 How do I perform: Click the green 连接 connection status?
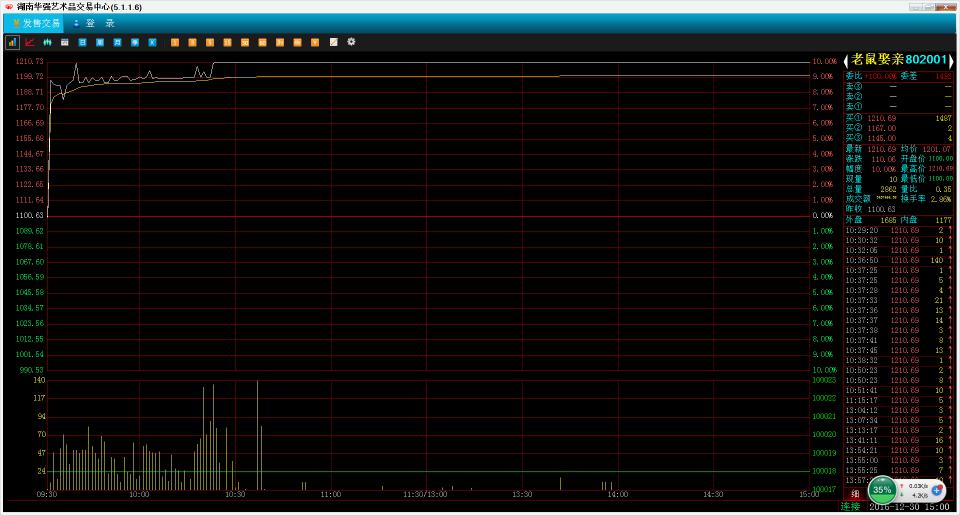[850, 507]
